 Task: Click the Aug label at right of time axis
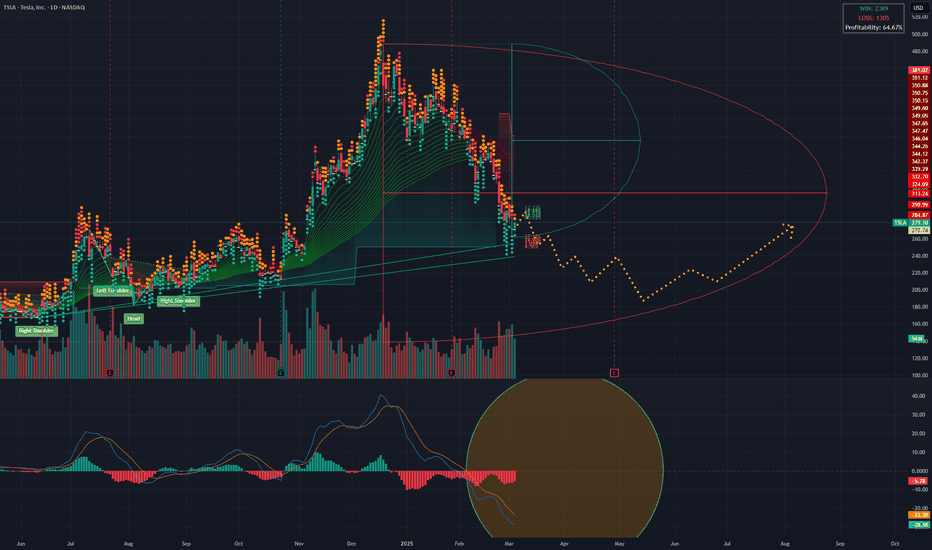(785, 543)
